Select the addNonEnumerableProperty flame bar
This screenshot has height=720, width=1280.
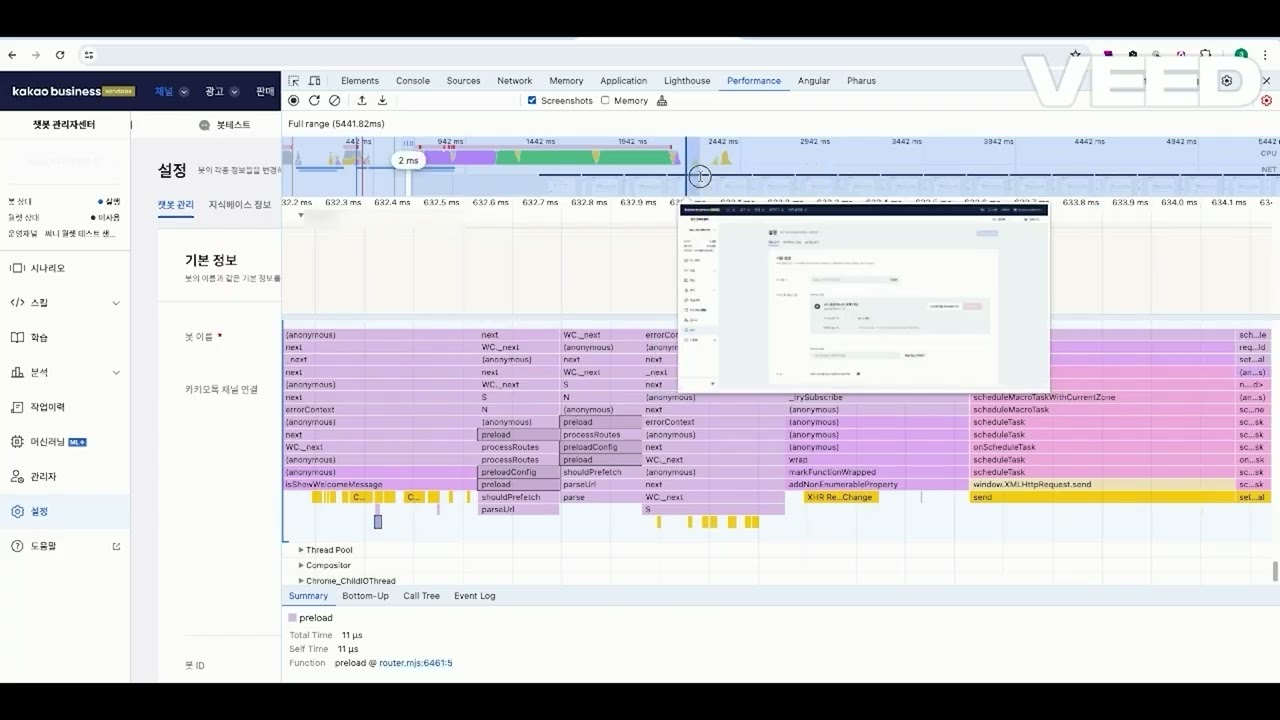878,485
